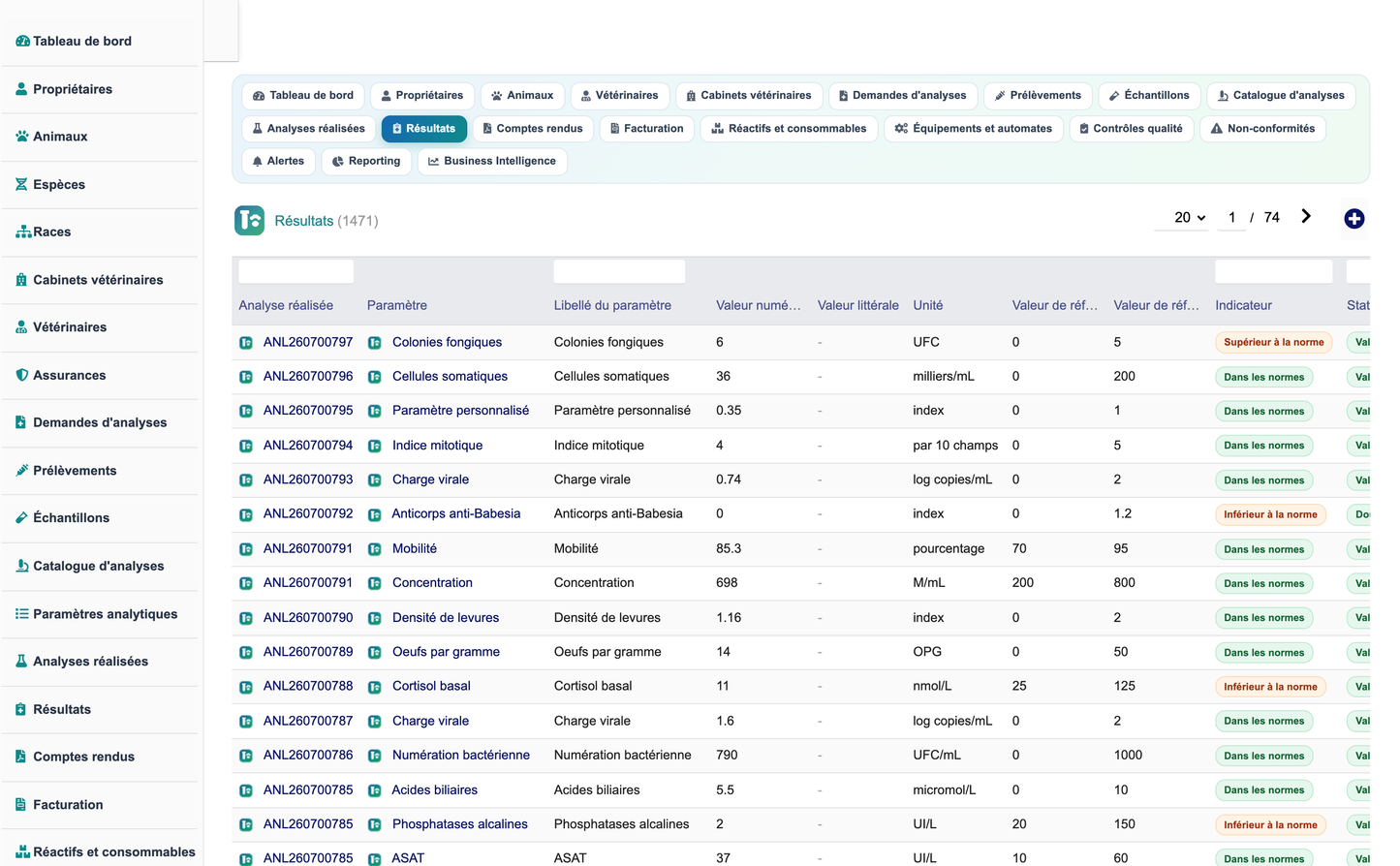The height and width of the screenshot is (866, 1400).
Task: Open analysis link ANL260700796
Action: [308, 377]
